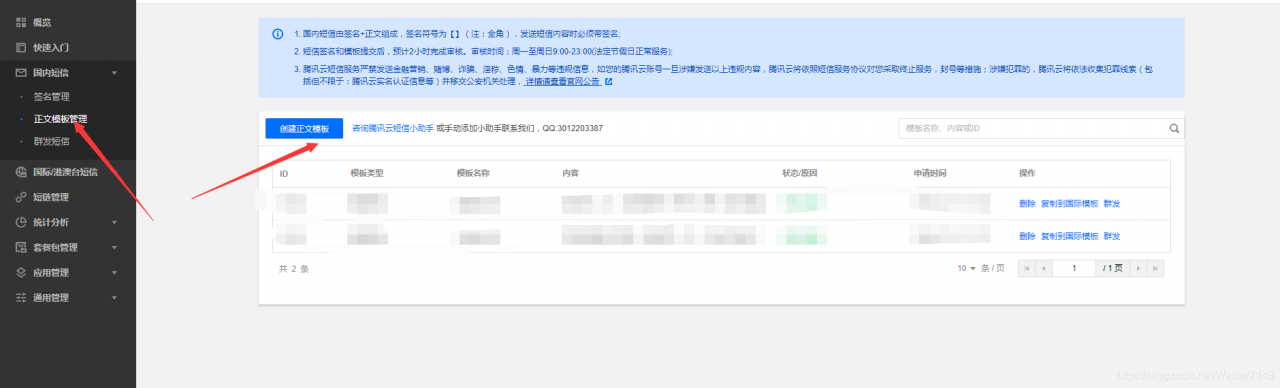
Task: Click the 快速入门 sidebar icon
Action: tap(21, 47)
